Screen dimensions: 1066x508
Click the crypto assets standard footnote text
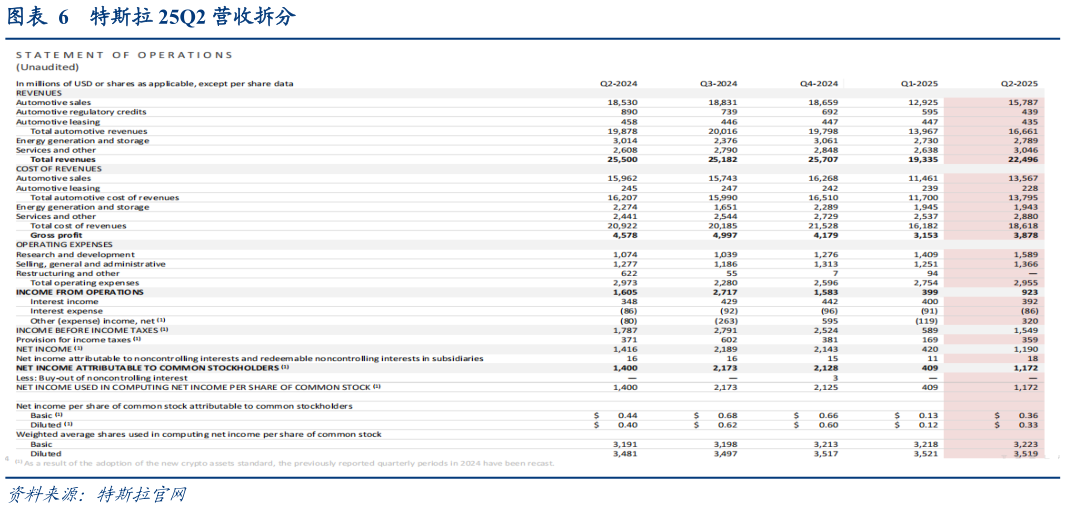coord(290,463)
